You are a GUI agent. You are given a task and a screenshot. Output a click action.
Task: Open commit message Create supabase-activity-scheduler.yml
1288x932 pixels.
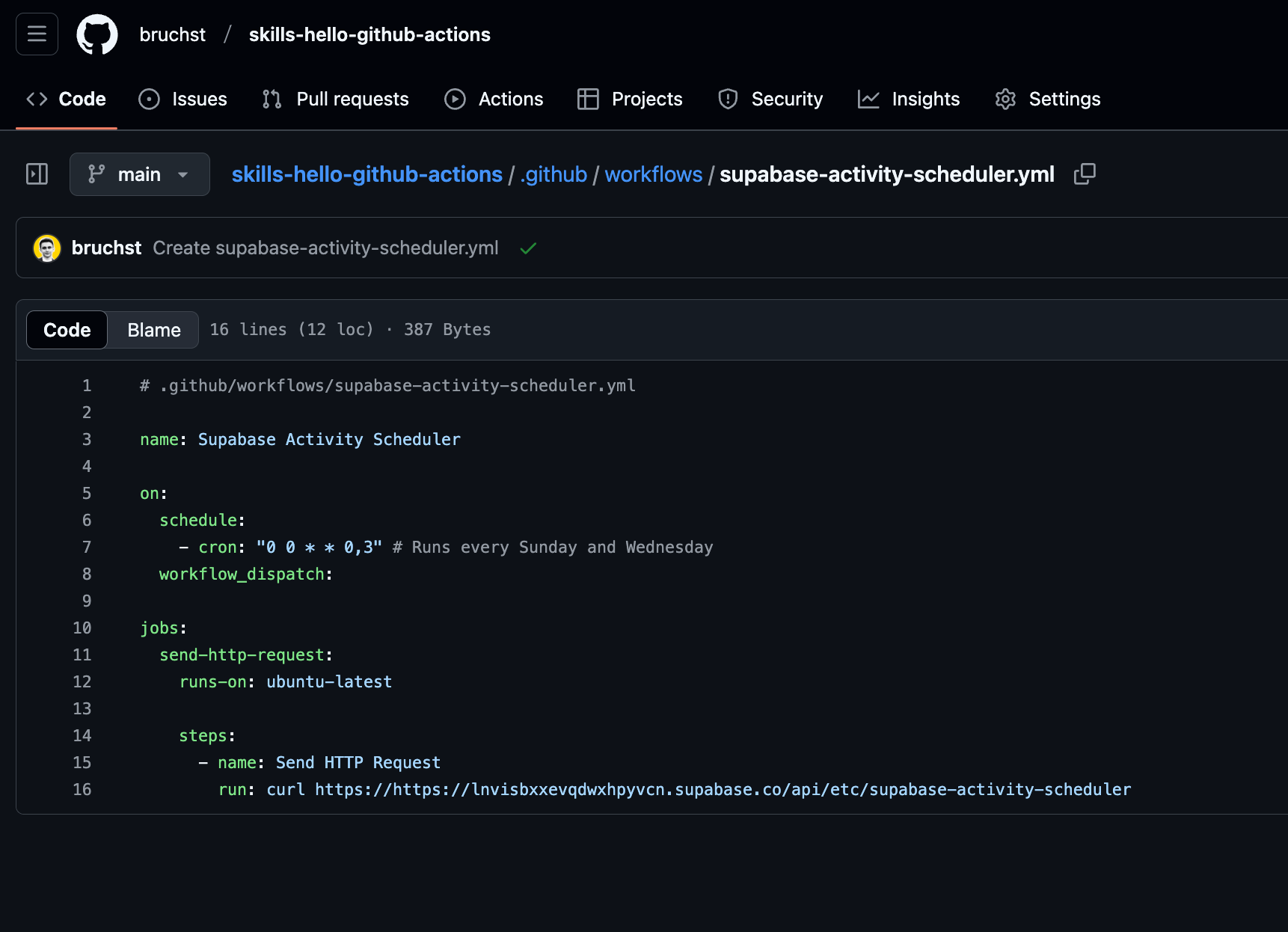point(325,248)
